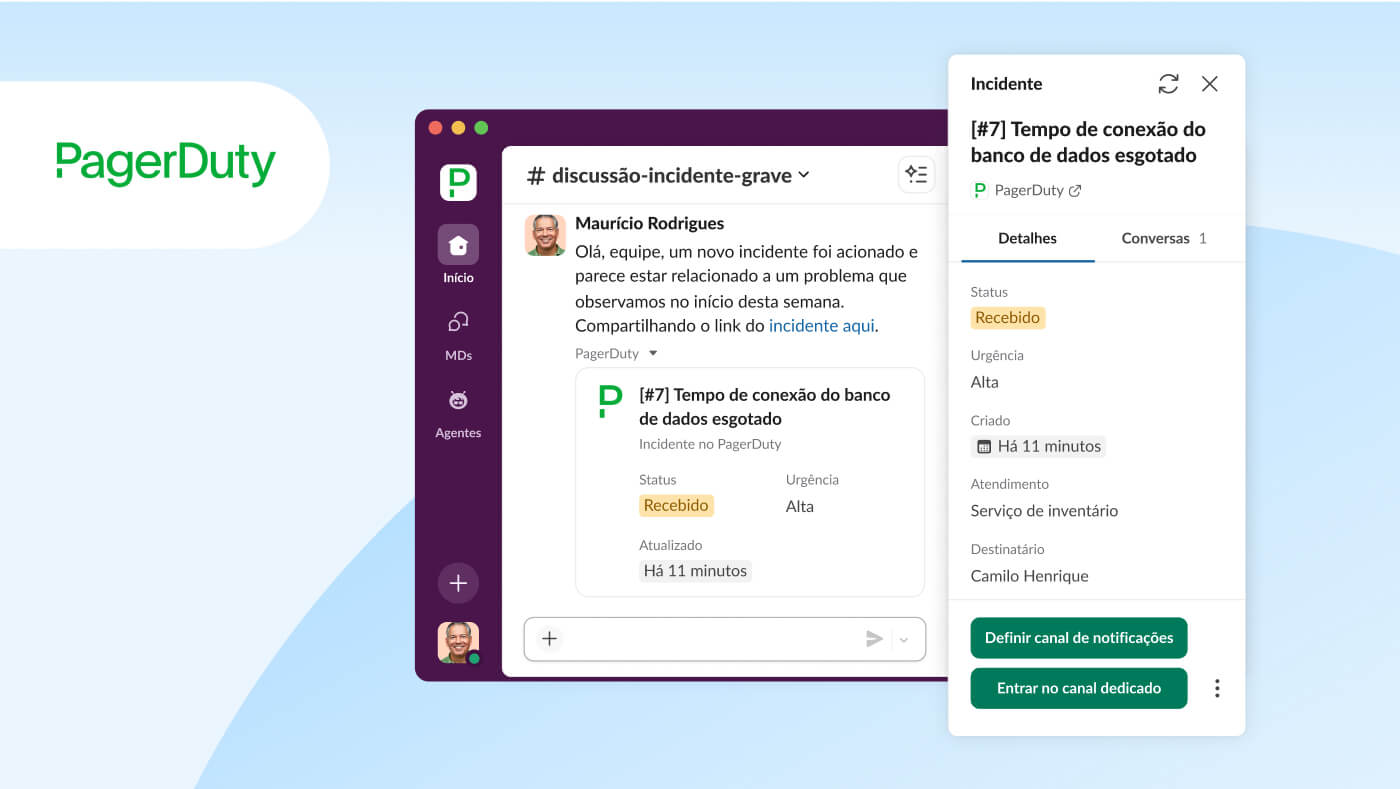Open the user profile avatar in sidebar

[458, 643]
